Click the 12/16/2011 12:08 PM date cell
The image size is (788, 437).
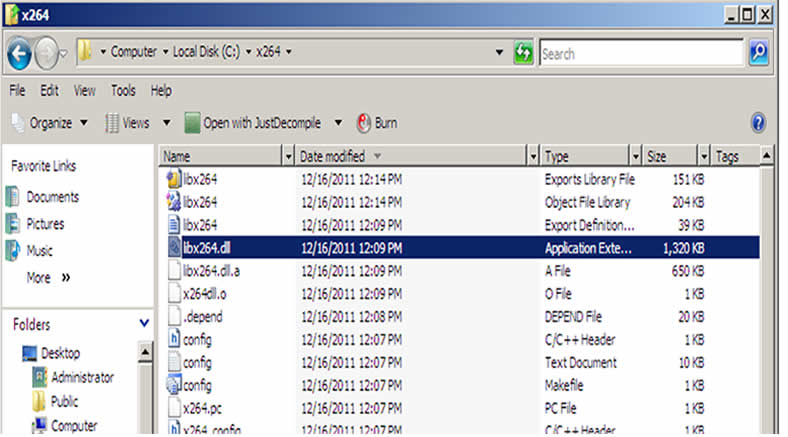click(351, 316)
